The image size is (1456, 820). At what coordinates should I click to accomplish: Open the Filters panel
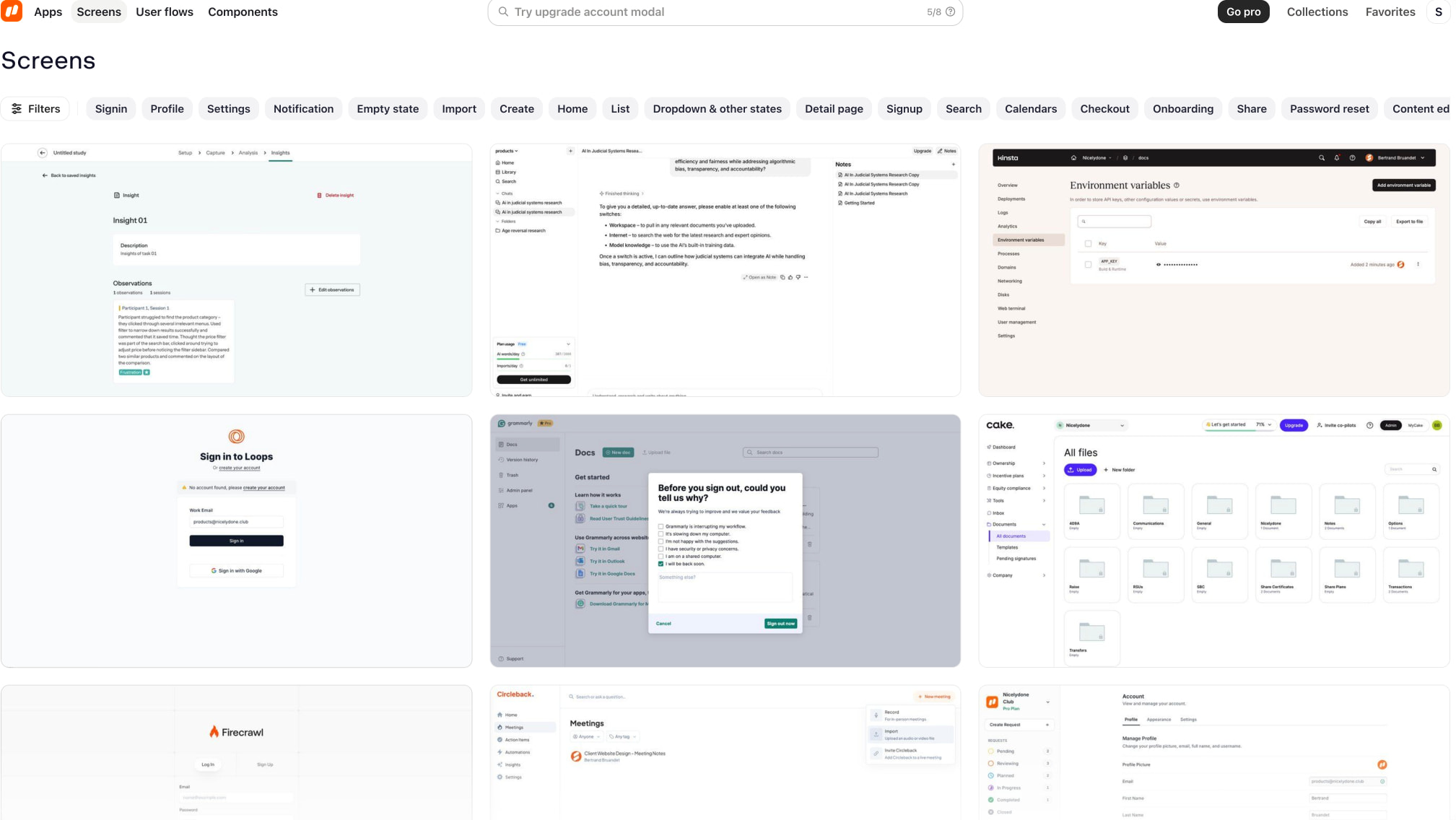click(35, 108)
